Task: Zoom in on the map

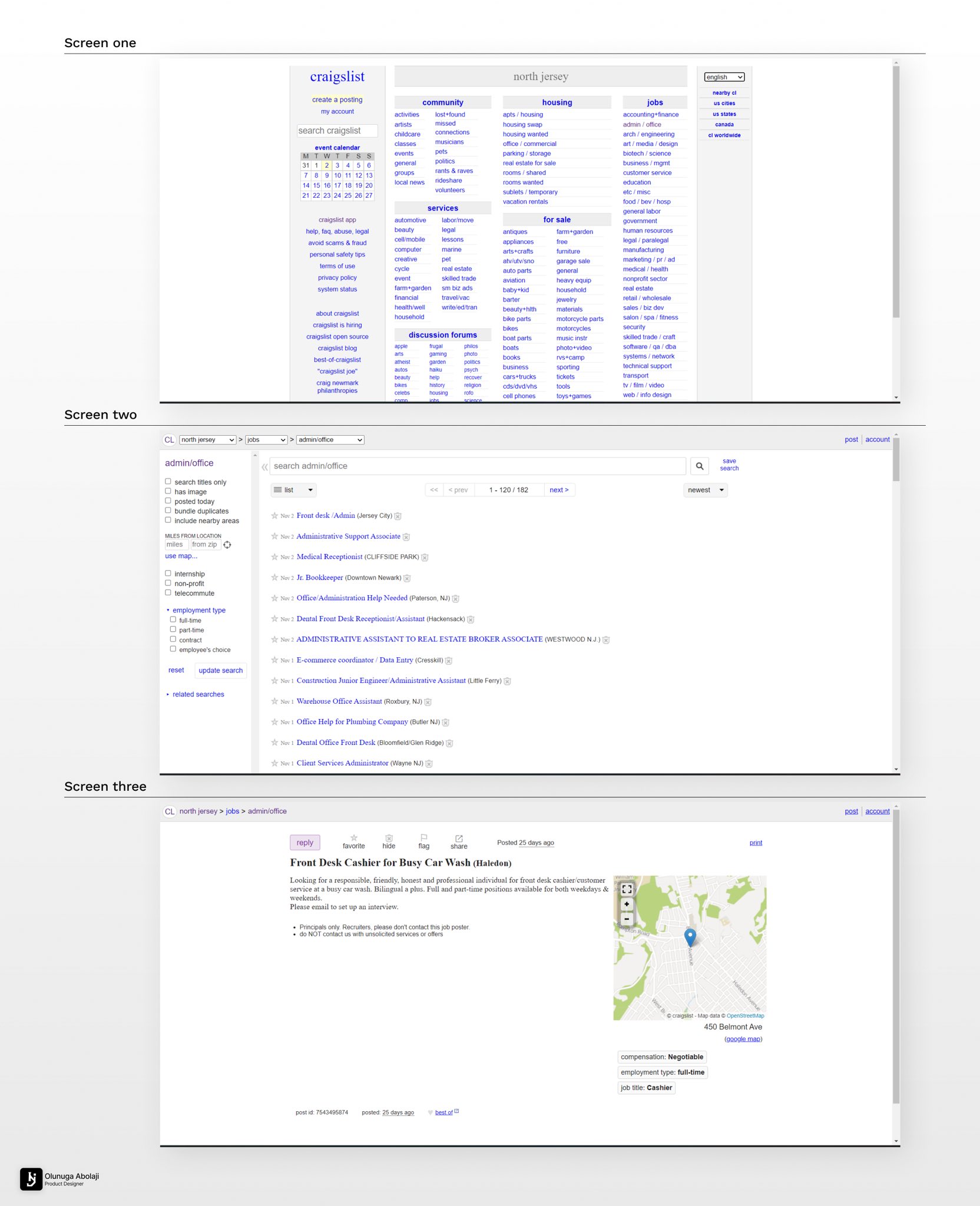Action: 627,904
